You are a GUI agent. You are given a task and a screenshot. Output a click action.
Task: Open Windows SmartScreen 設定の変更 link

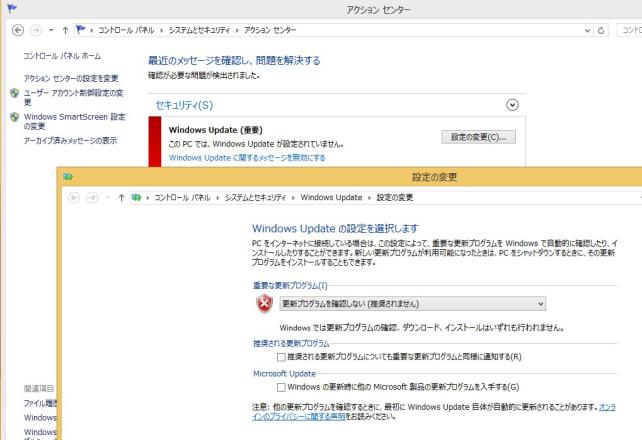[74, 122]
